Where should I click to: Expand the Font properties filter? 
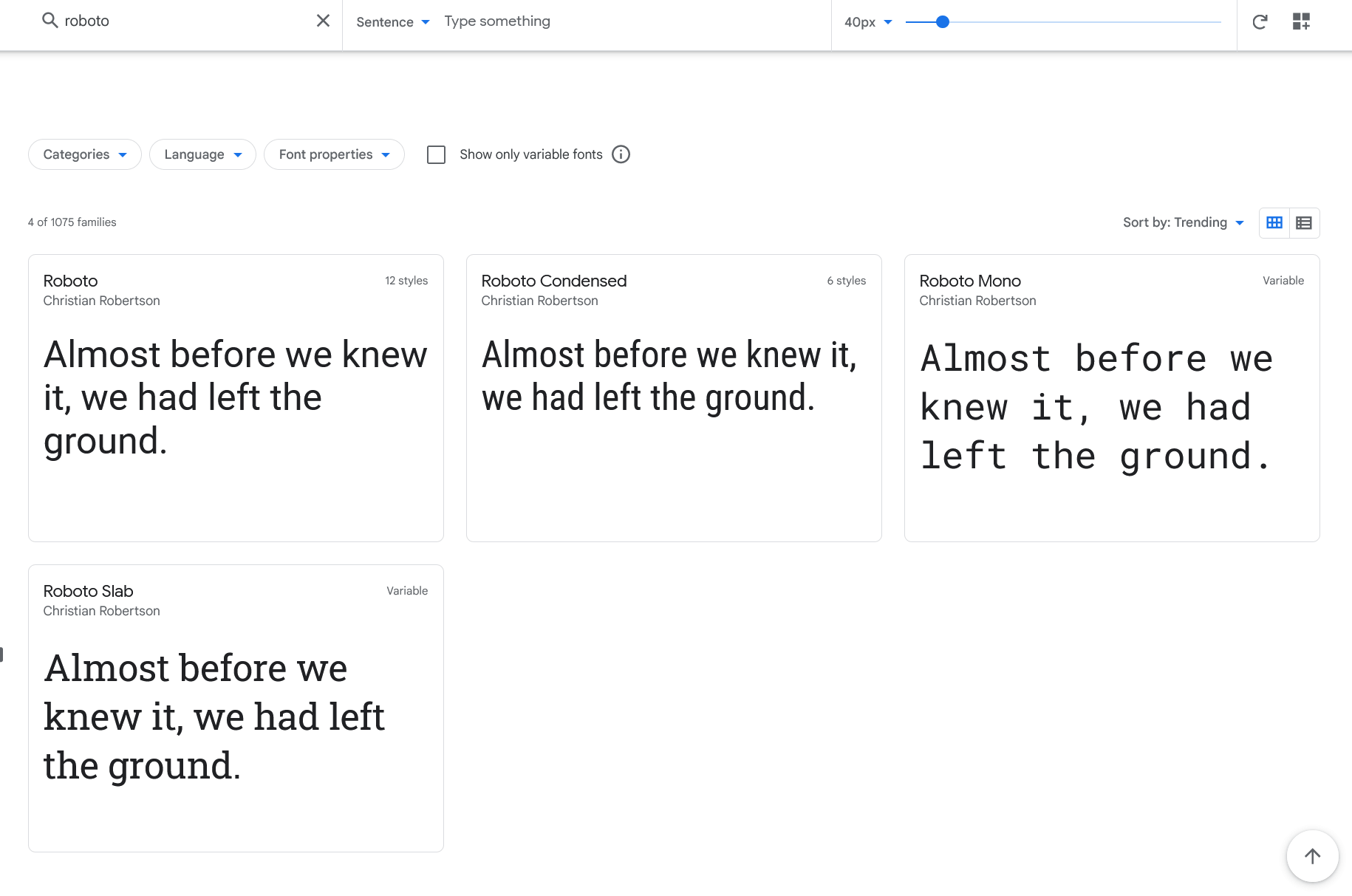tap(334, 154)
